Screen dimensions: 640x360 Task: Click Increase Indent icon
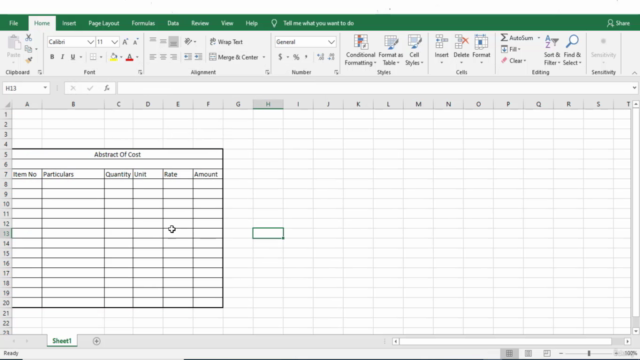(198, 57)
